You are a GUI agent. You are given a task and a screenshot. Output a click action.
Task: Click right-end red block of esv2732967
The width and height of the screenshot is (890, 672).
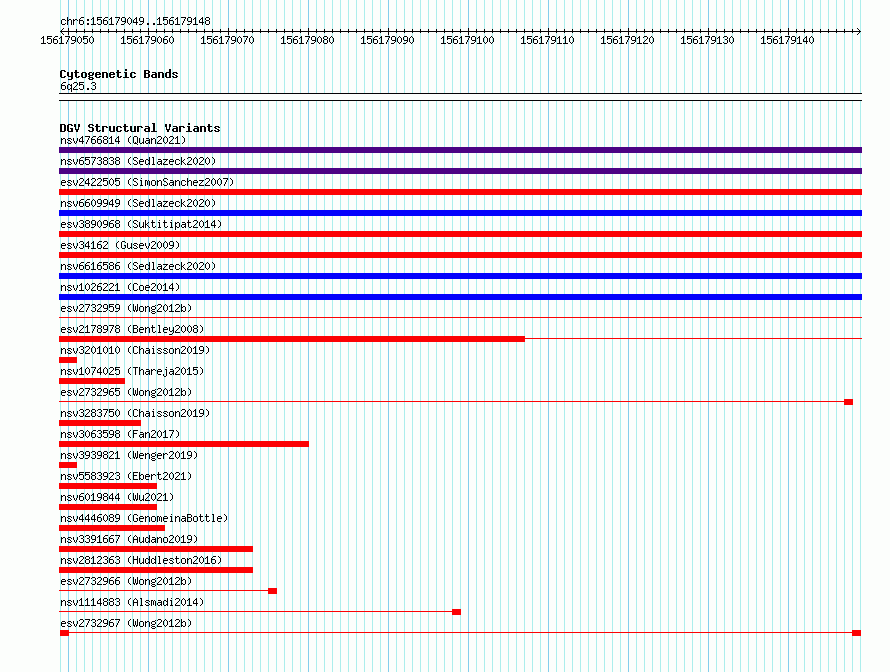[x=857, y=633]
